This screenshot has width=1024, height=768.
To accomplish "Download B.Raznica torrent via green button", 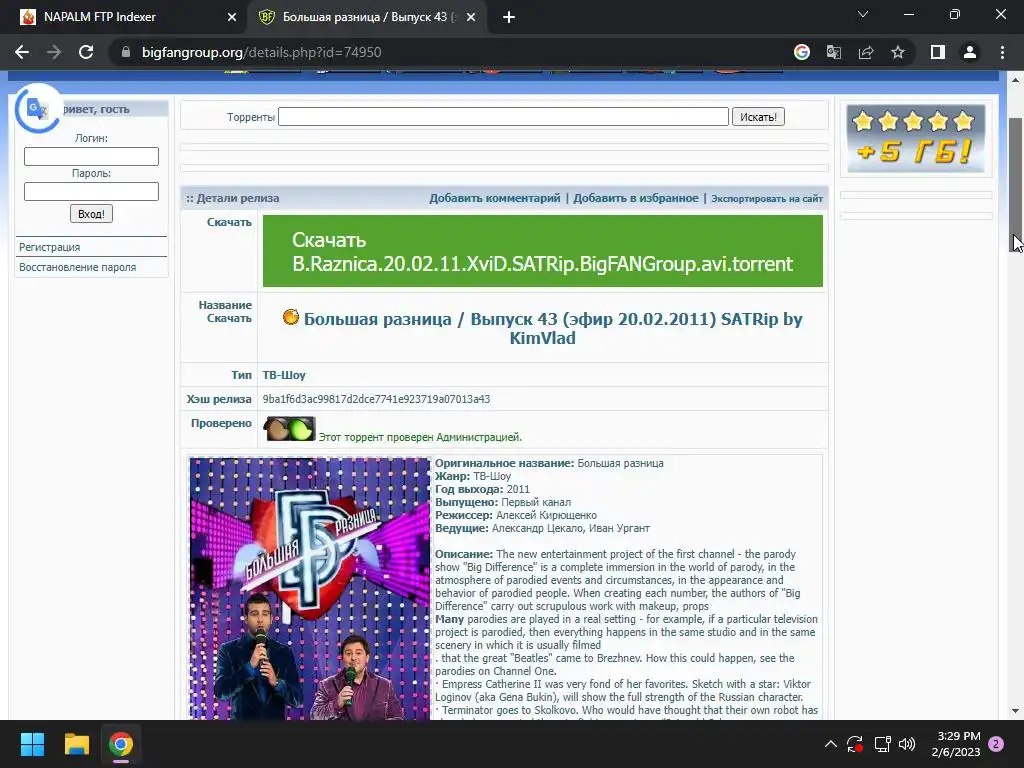I will pyautogui.click(x=543, y=251).
